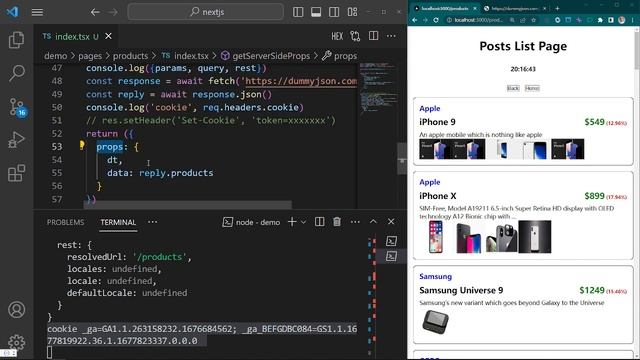Open Source Control view with 16 changes
The height and width of the screenshot is (360, 640).
[17, 107]
